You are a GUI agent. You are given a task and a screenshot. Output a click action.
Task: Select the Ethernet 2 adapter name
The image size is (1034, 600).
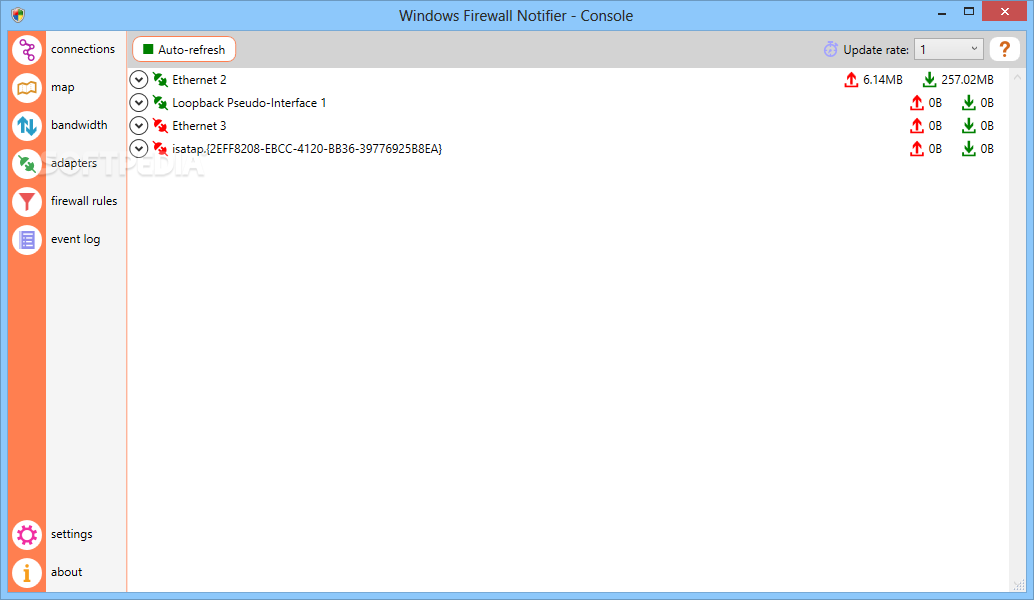[x=199, y=80]
